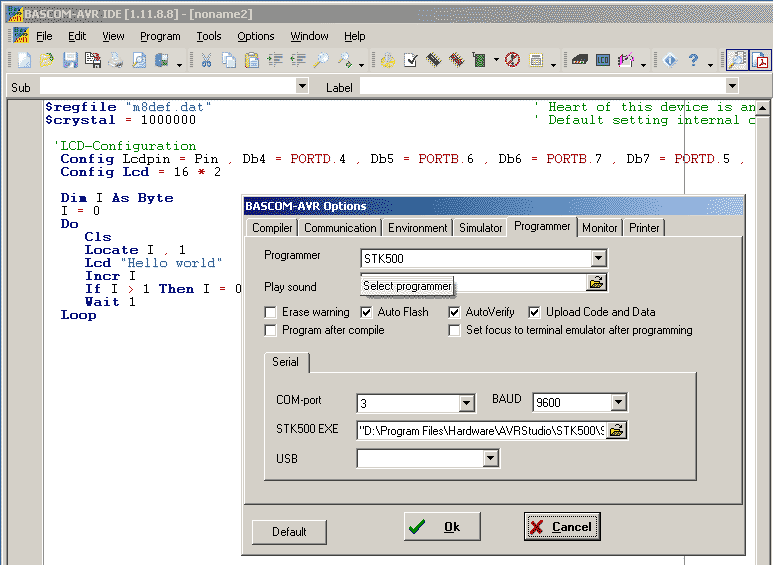
Task: Browse for the STK500 EXE file
Action: [x=617, y=431]
